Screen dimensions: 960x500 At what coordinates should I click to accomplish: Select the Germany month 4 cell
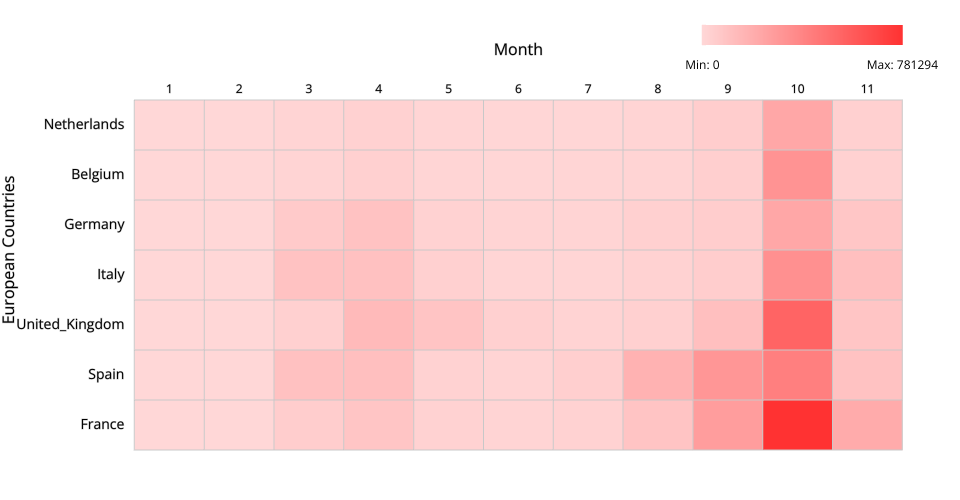[378, 225]
